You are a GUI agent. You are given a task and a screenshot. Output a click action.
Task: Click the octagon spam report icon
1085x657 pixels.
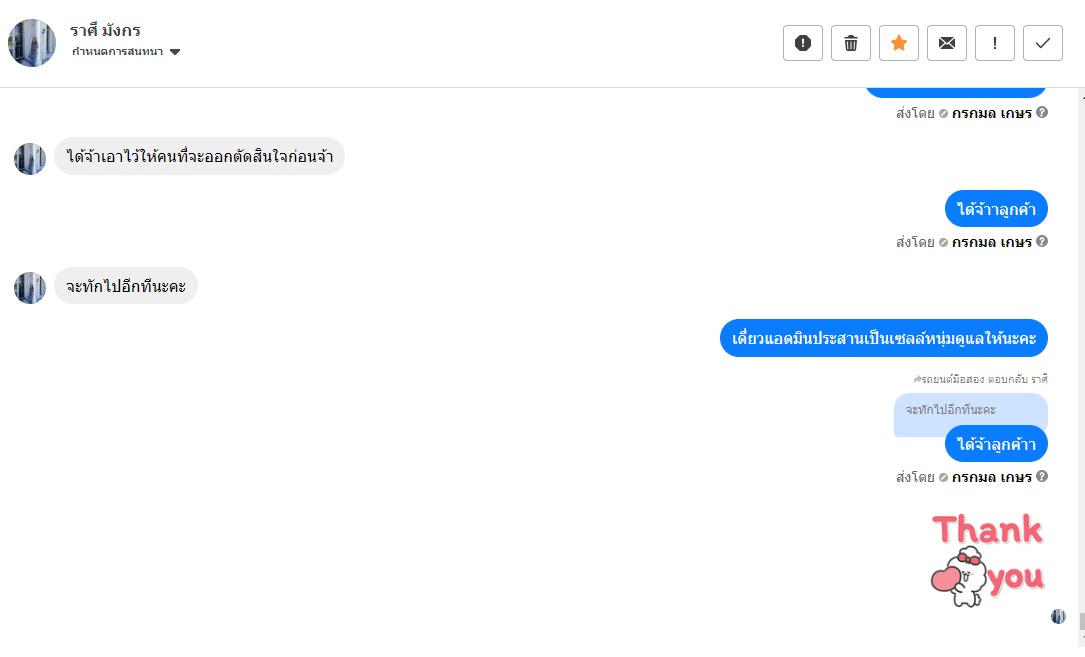coord(803,43)
